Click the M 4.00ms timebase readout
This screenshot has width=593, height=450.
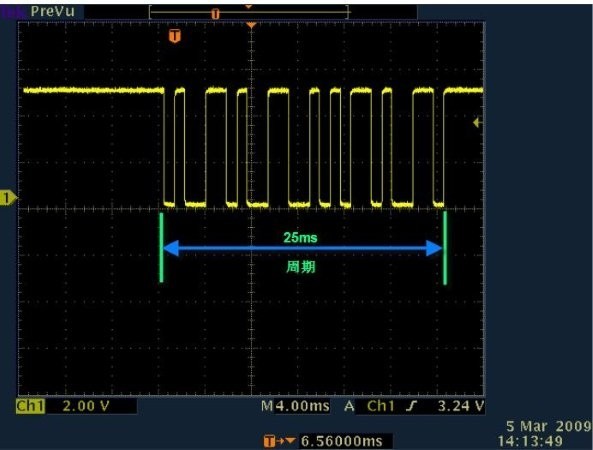coord(295,406)
